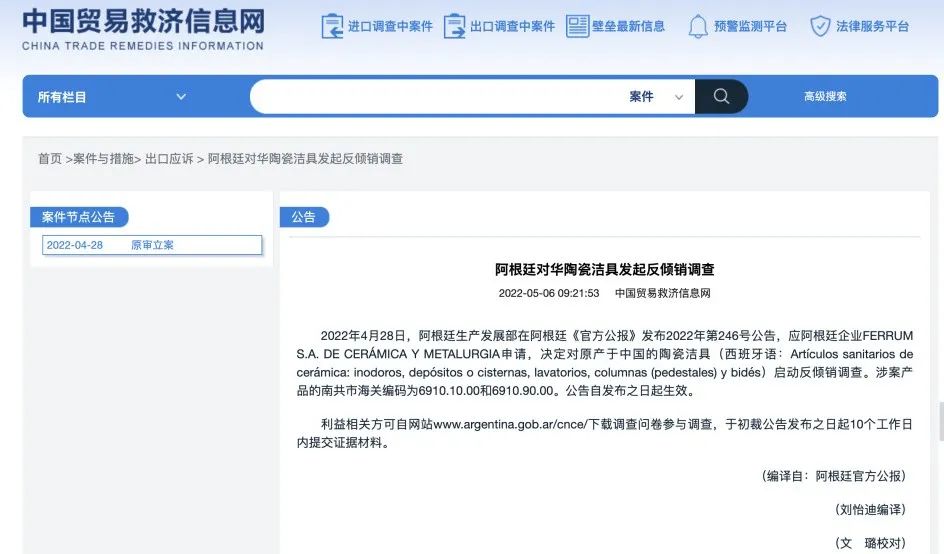Click source label 中国贸易救济信息网 under title

662,293
